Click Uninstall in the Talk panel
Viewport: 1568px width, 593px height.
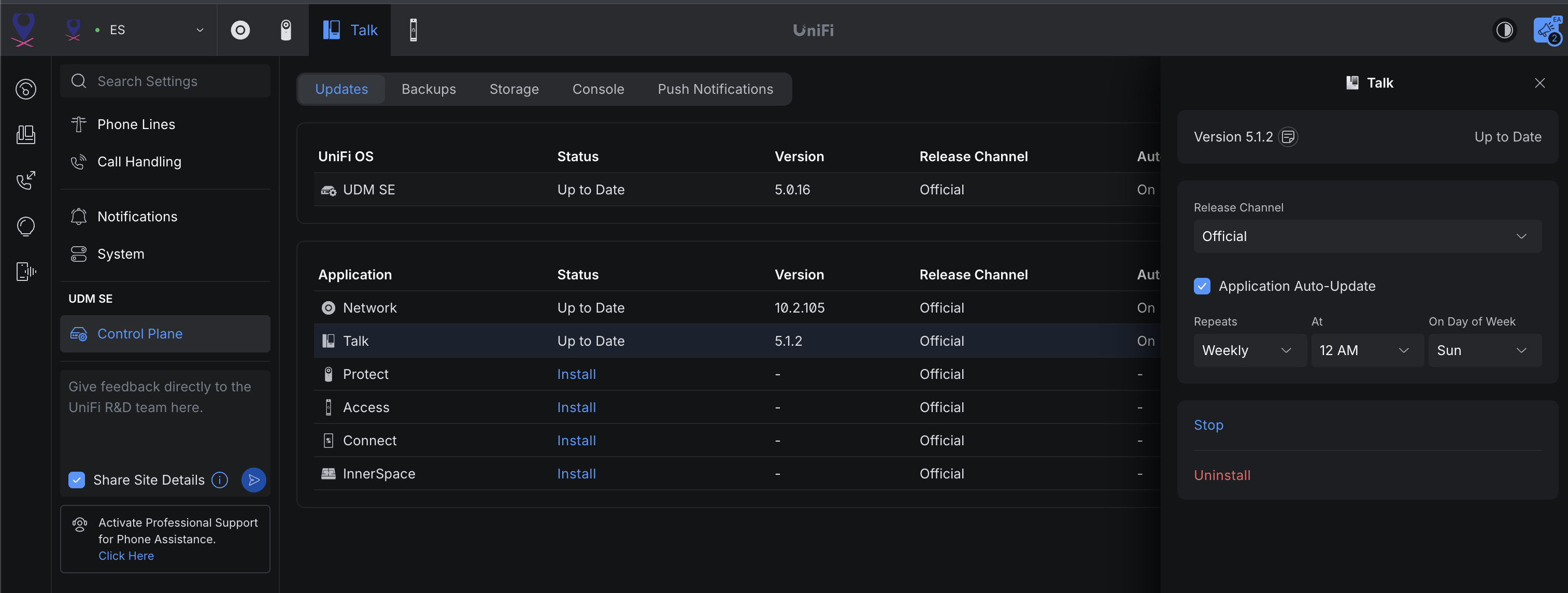coord(1222,475)
